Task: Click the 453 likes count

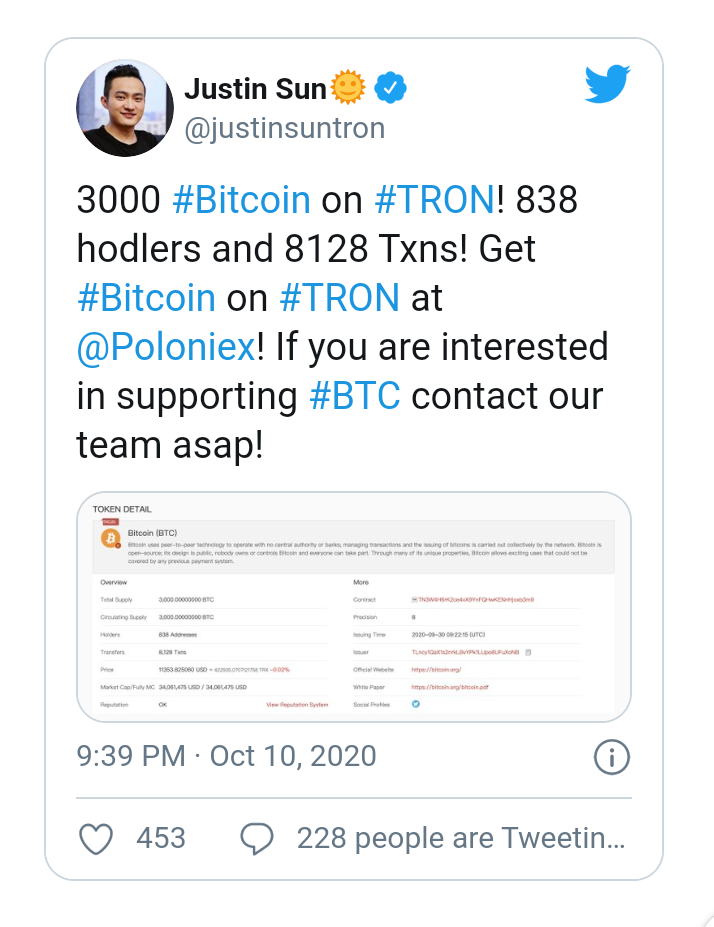Action: [161, 838]
